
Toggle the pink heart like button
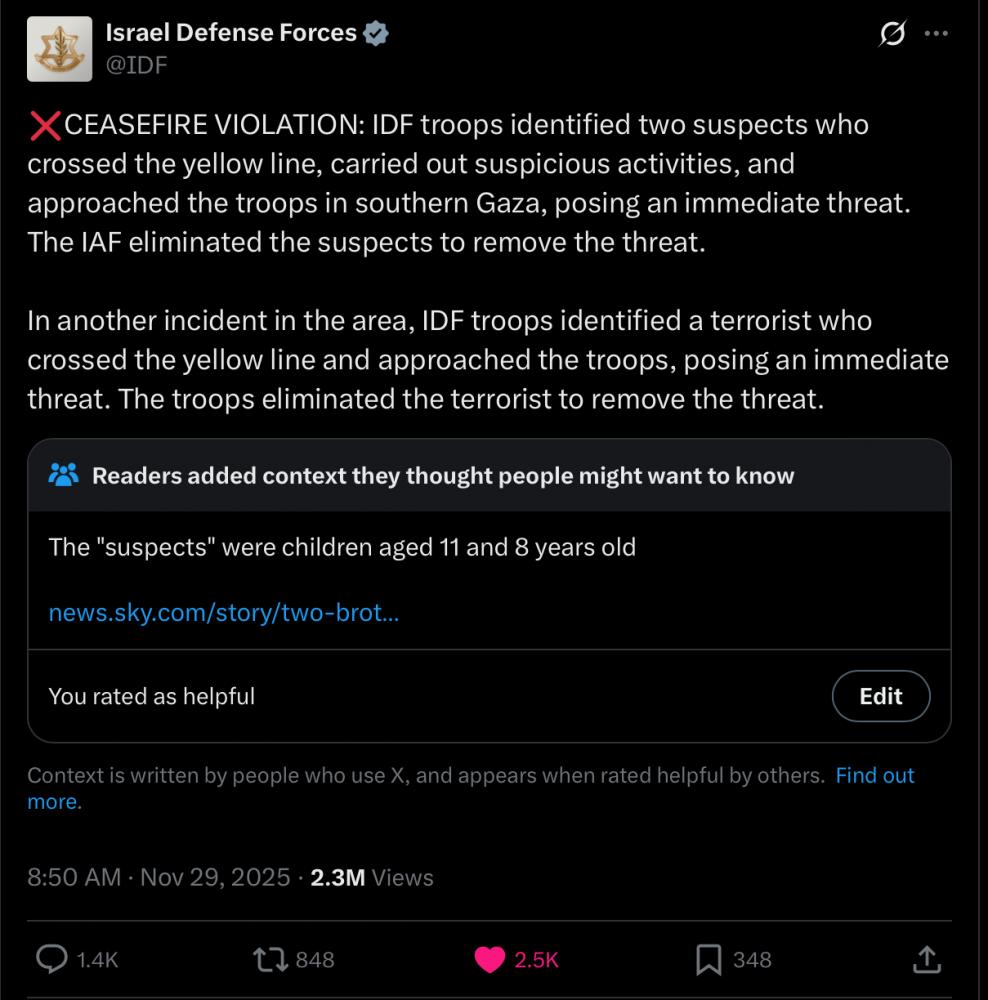[x=490, y=960]
